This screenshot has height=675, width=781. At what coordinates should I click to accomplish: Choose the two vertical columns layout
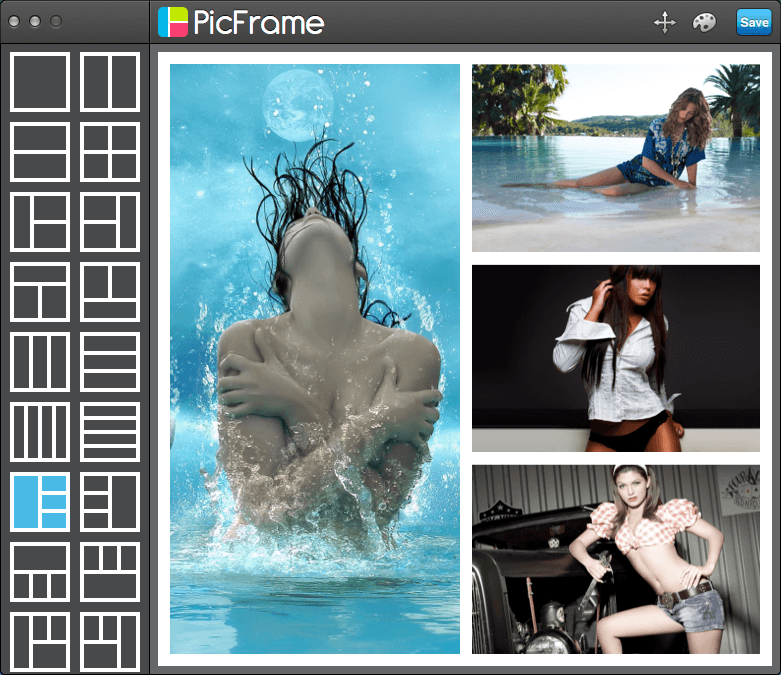click(110, 82)
